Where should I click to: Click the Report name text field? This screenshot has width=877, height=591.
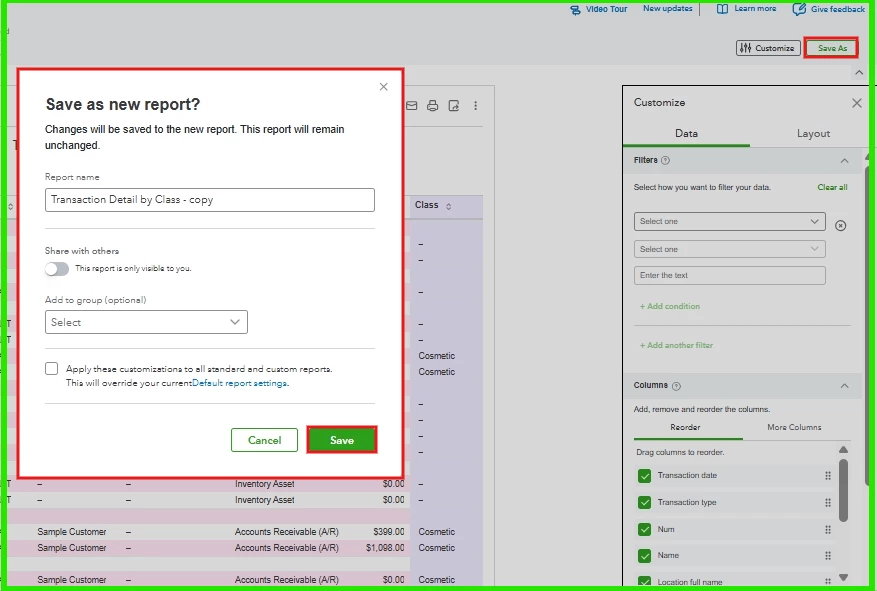(210, 200)
